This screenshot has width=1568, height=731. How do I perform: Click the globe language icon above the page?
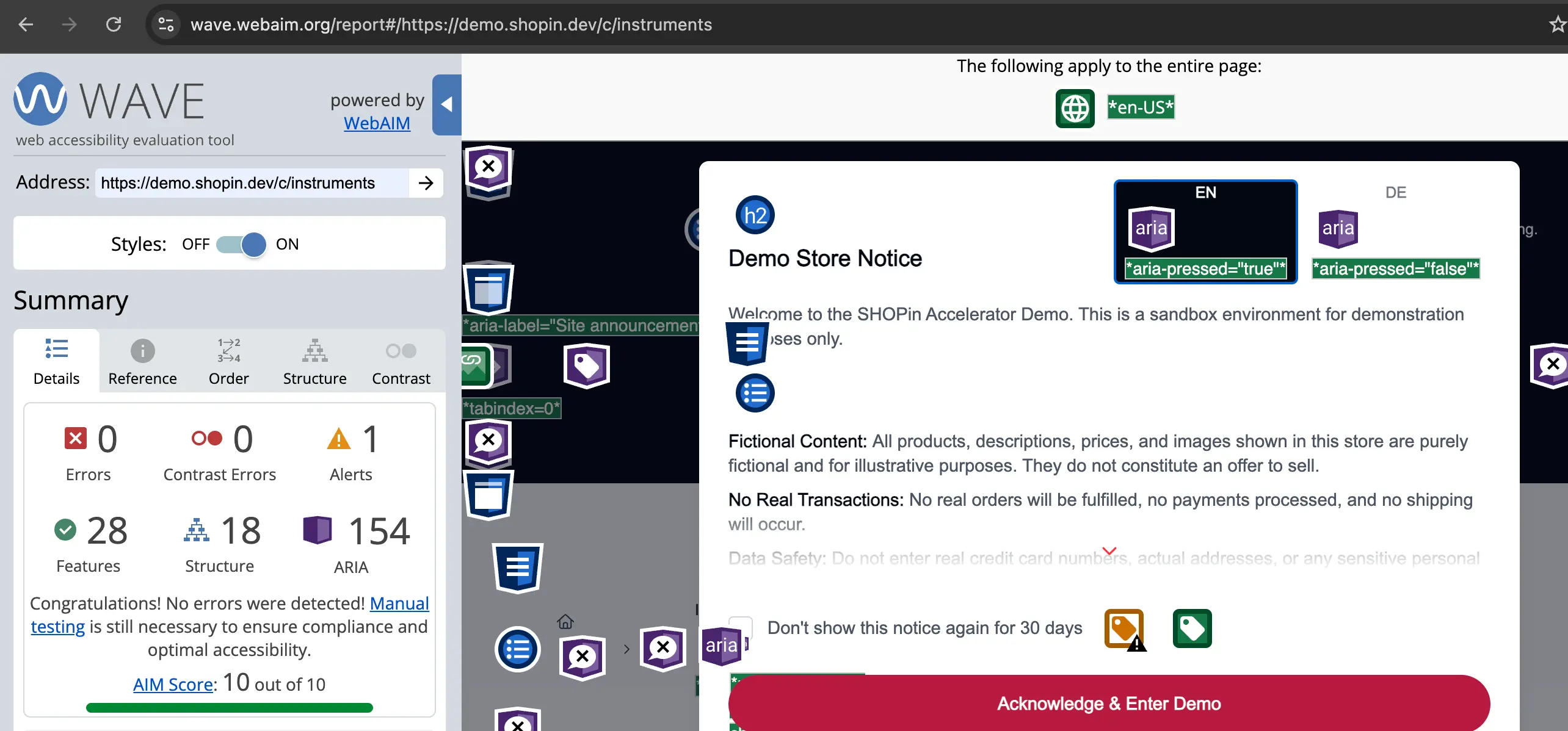click(x=1075, y=109)
